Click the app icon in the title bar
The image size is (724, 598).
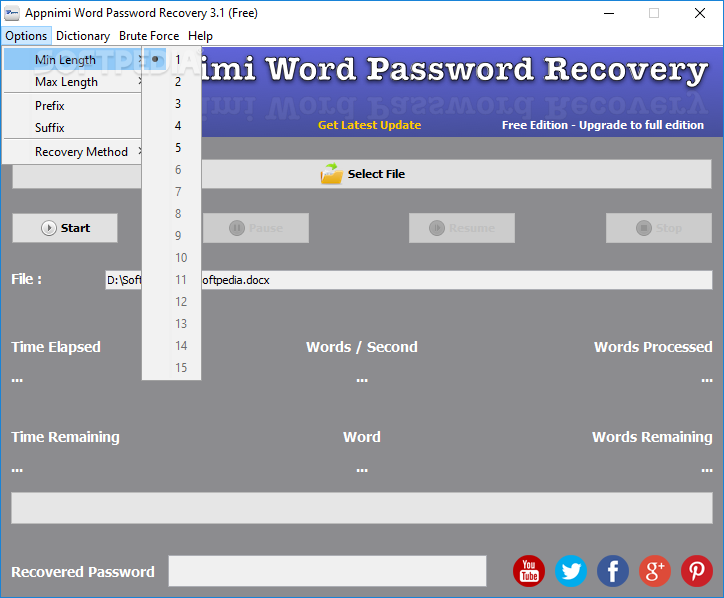point(12,13)
